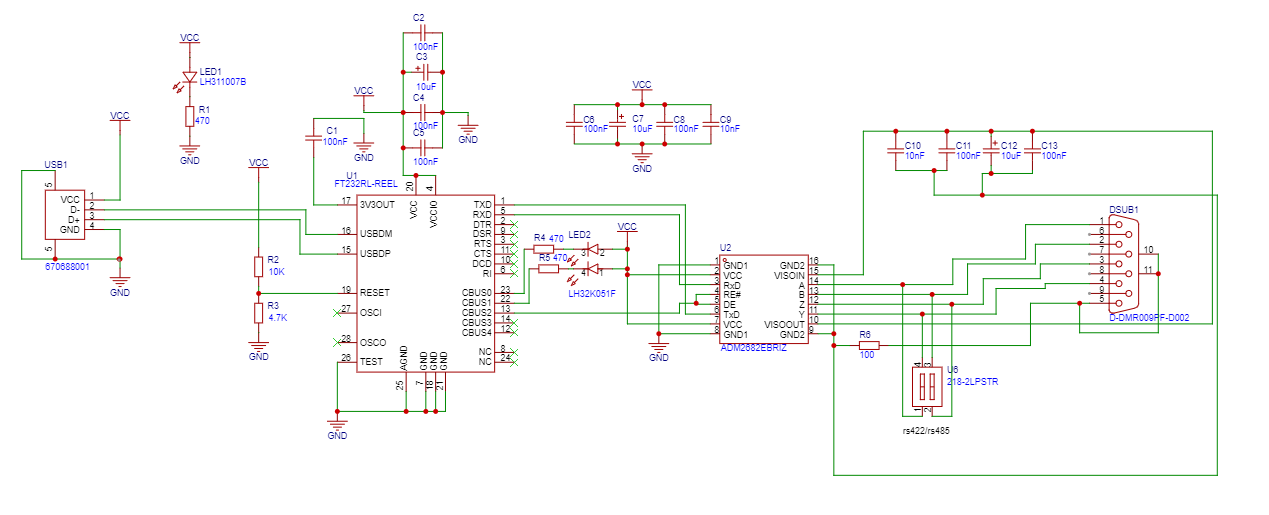Select the R3 4.7K resistor
Viewport: 1269px width, 515px height.
tap(258, 313)
